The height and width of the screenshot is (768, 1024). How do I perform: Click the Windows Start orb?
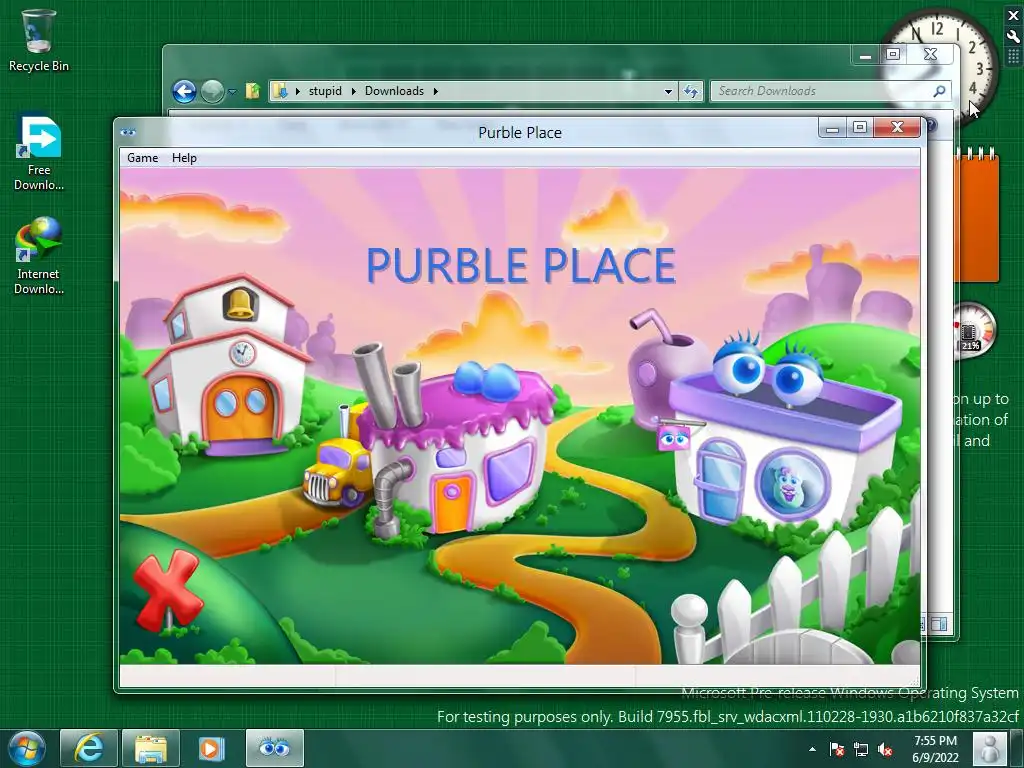(27, 748)
